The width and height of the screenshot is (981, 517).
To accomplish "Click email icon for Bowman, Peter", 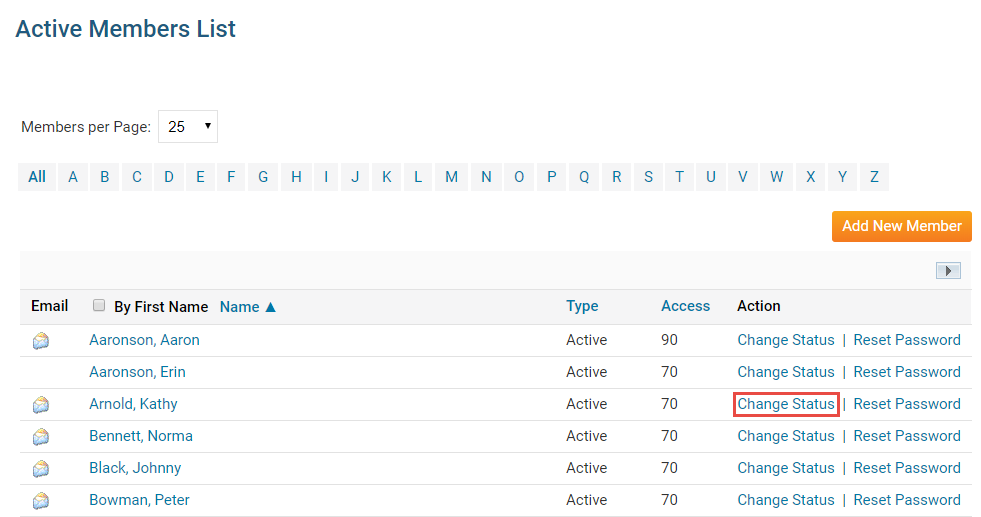I will (41, 501).
